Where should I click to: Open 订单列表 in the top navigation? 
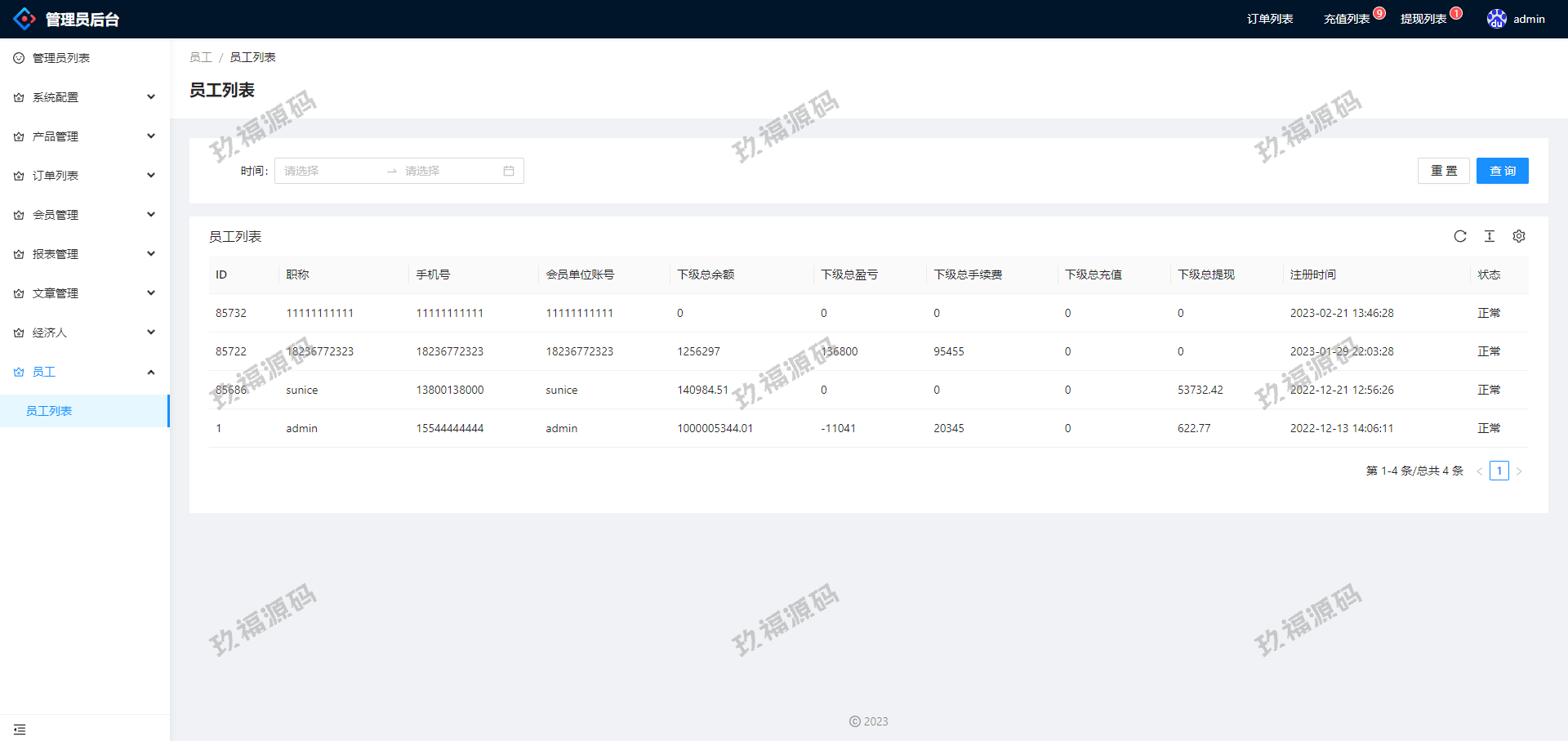(x=1269, y=19)
